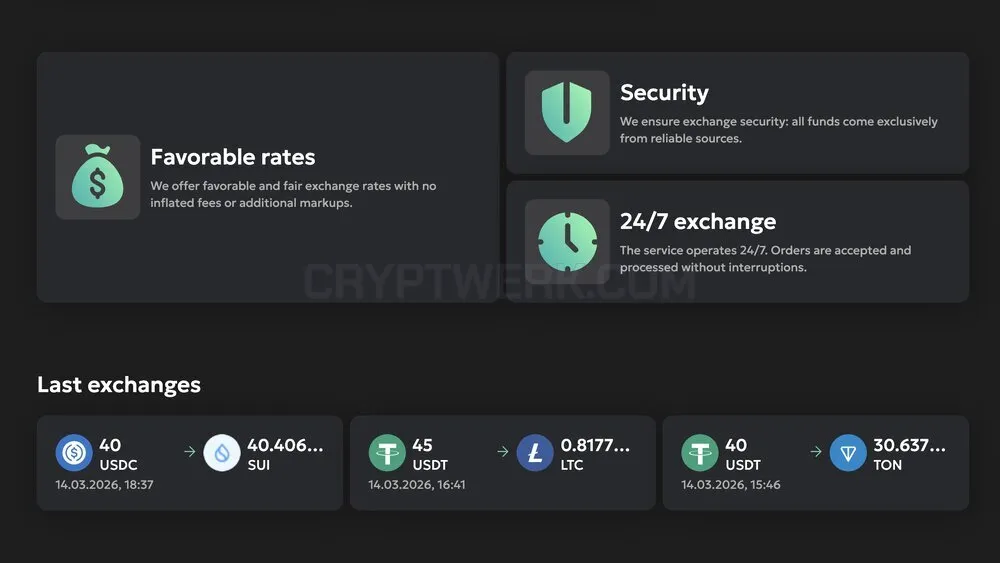Click the SUI droplet coin icon
The image size is (1000, 563).
coord(221,453)
